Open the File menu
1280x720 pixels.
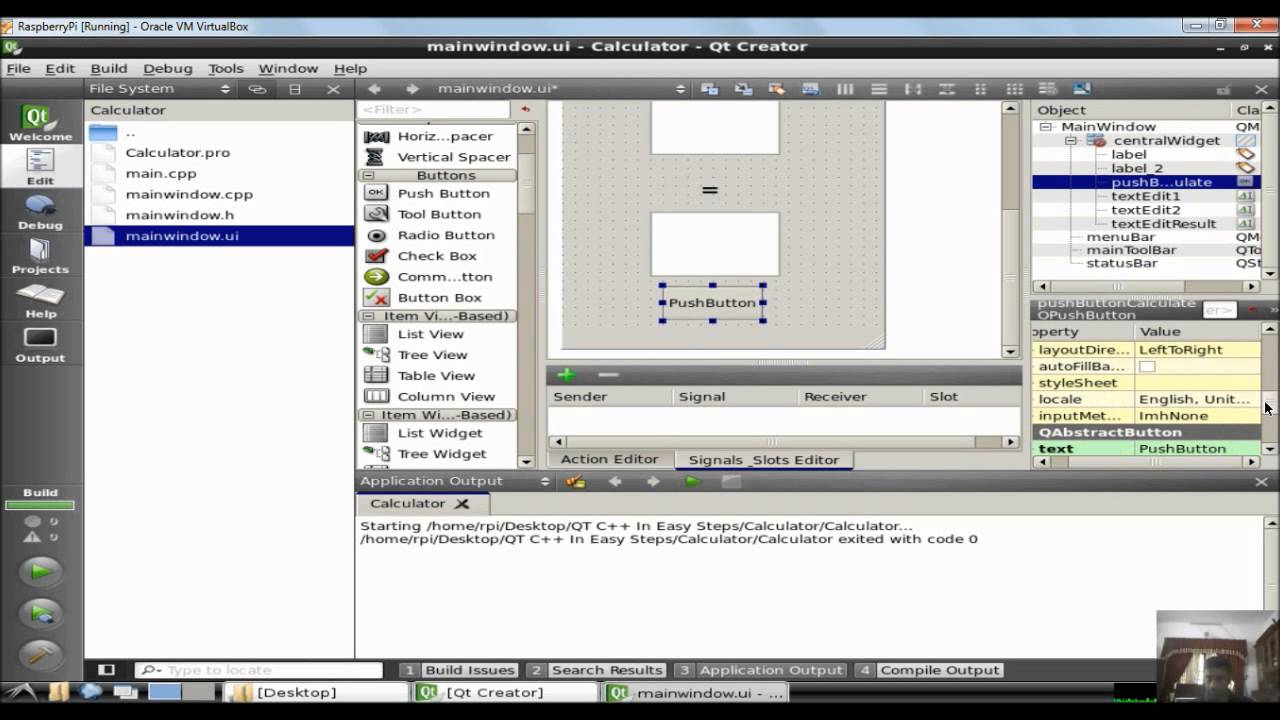coord(18,68)
